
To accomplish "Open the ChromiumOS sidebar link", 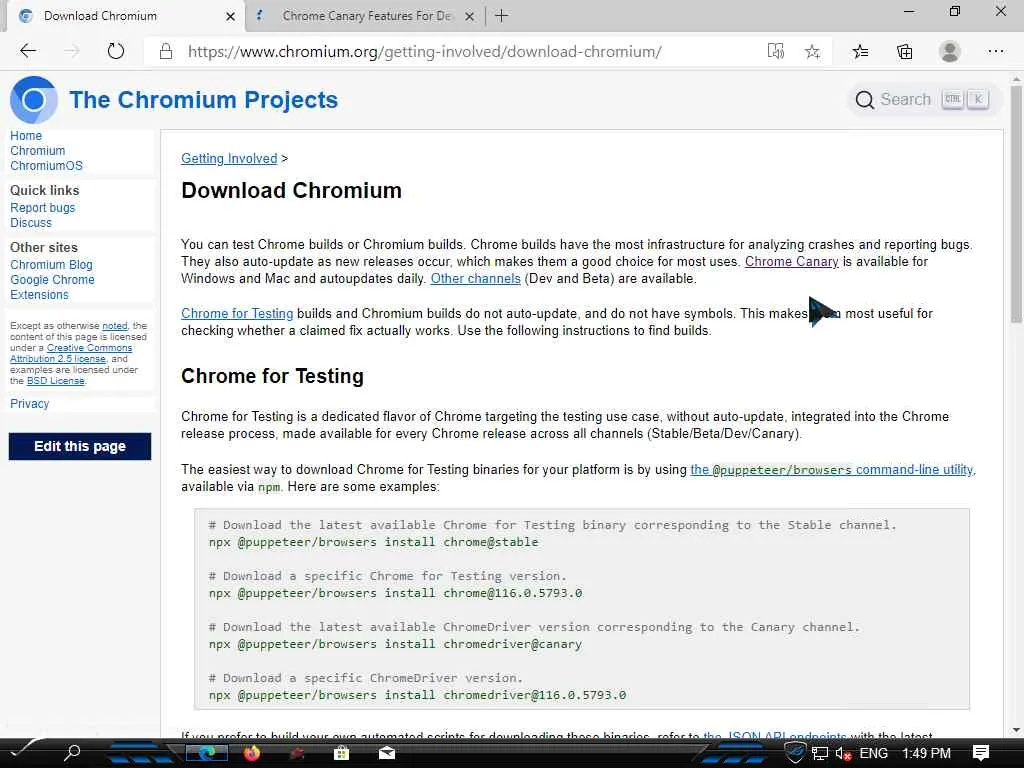I will [x=46, y=165].
